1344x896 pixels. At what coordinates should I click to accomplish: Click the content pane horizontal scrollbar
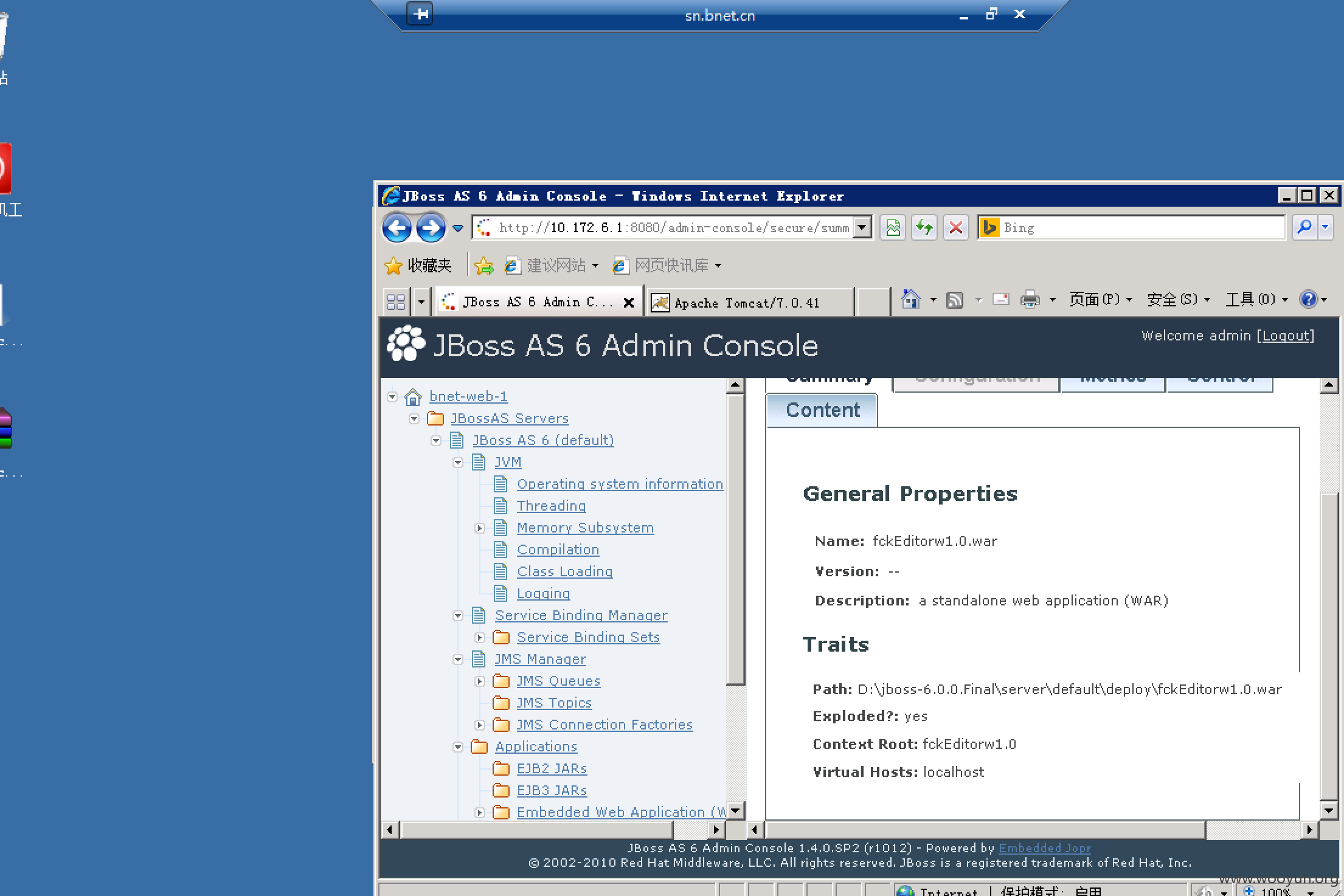[986, 830]
